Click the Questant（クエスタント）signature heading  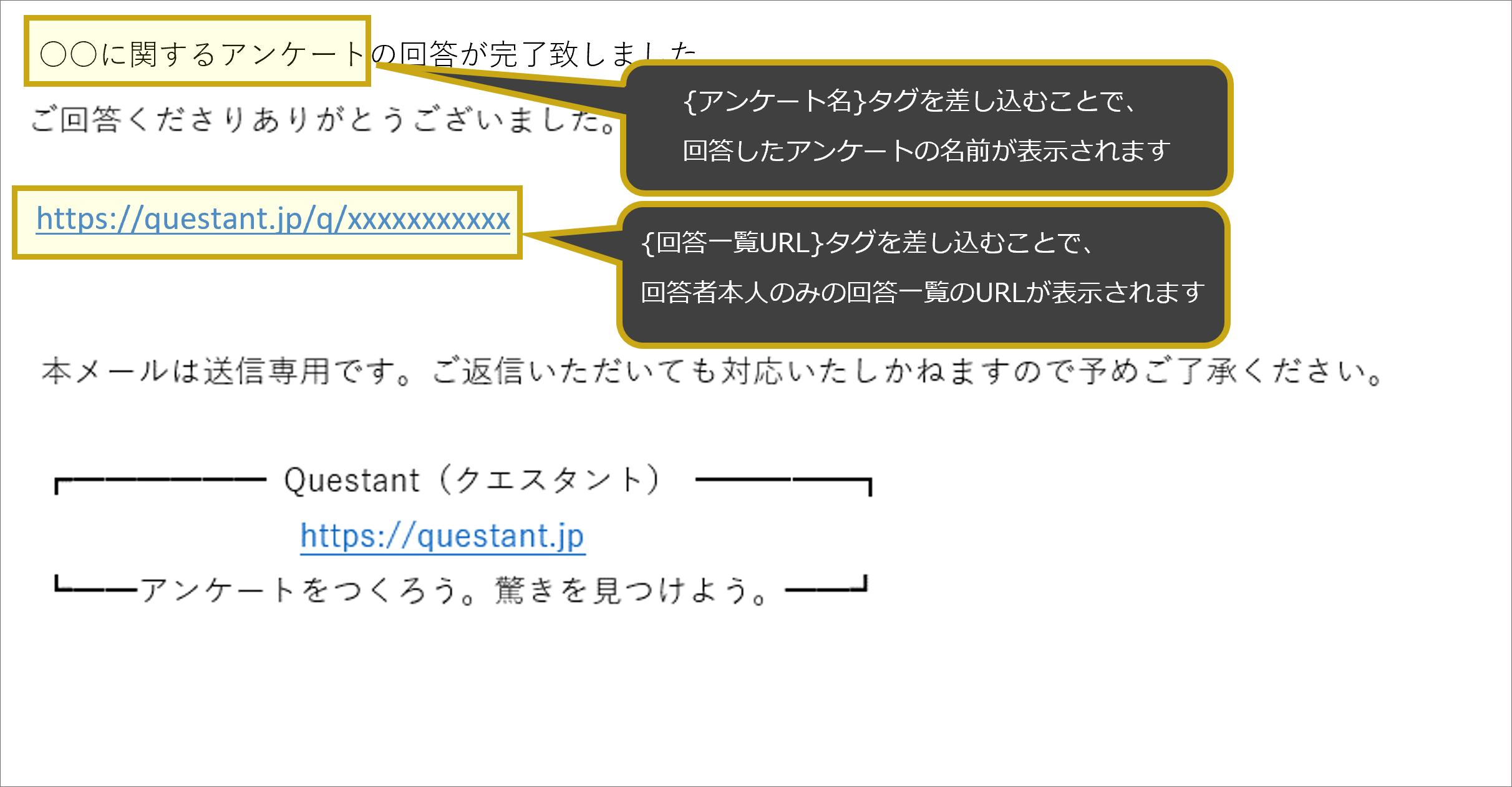tap(472, 480)
